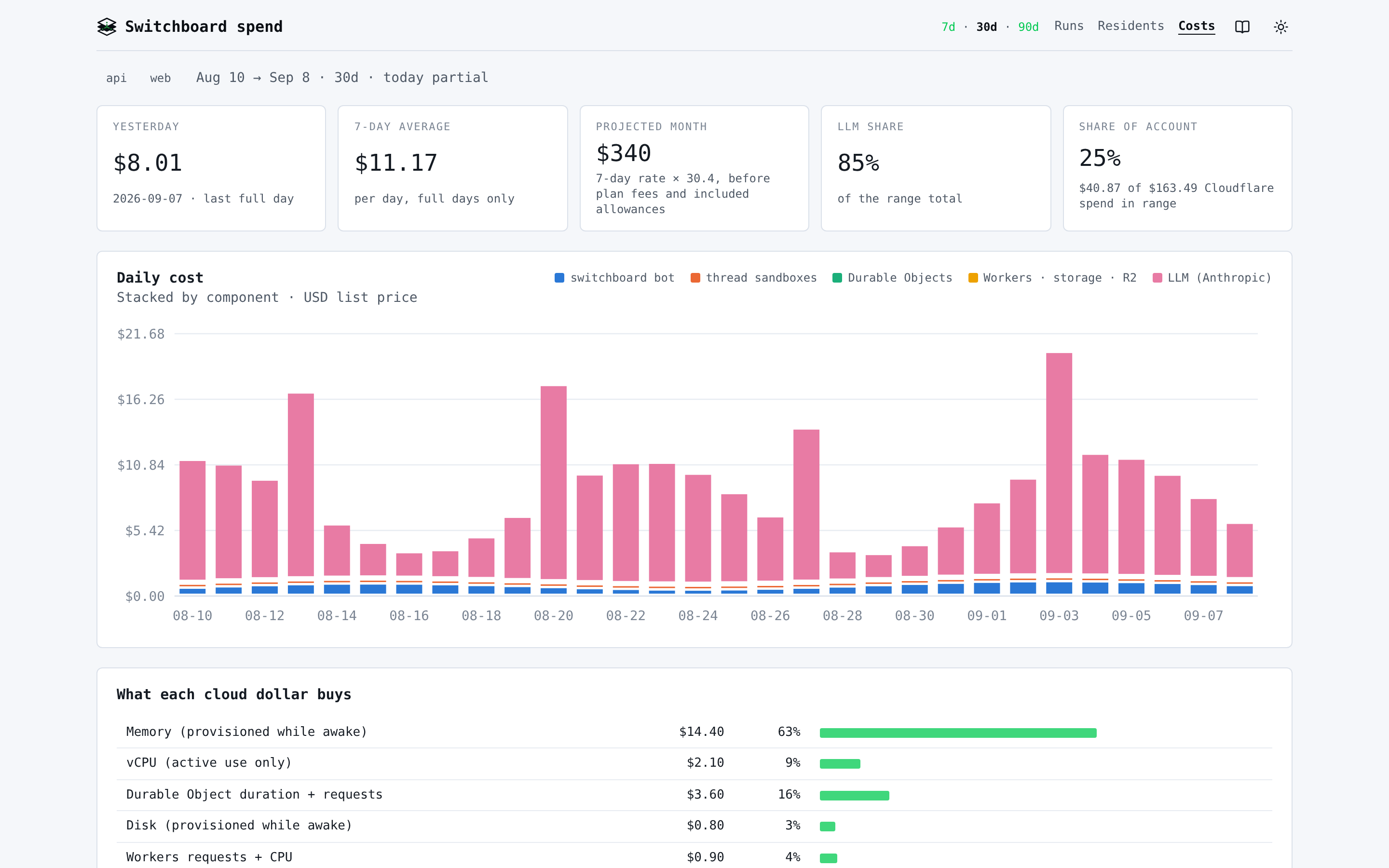Viewport: 1389px width, 868px height.
Task: Click the vCPU (active use only) row
Action: [694, 763]
